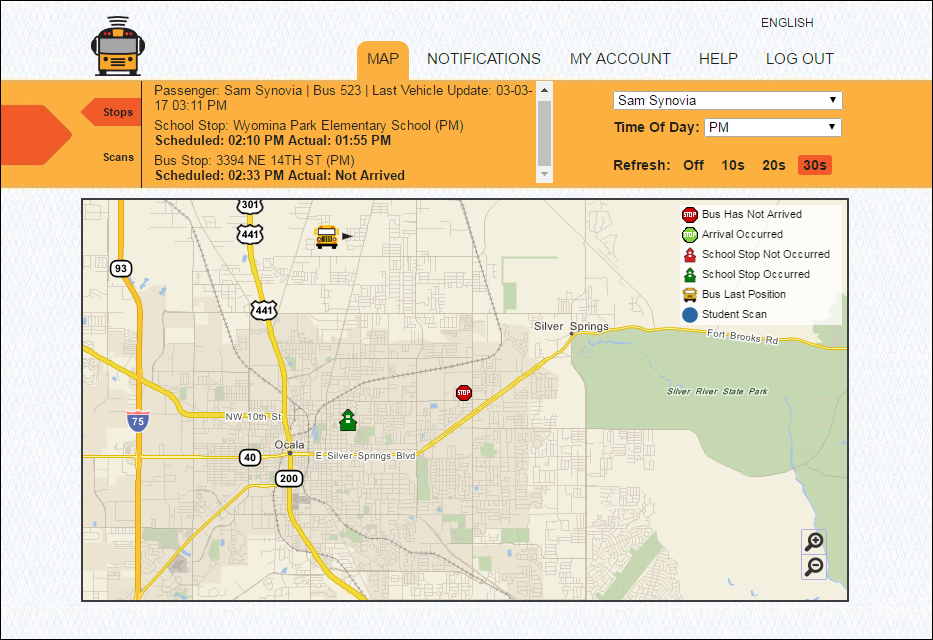Click the green school stop occurred marker near Ocala

tap(347, 420)
